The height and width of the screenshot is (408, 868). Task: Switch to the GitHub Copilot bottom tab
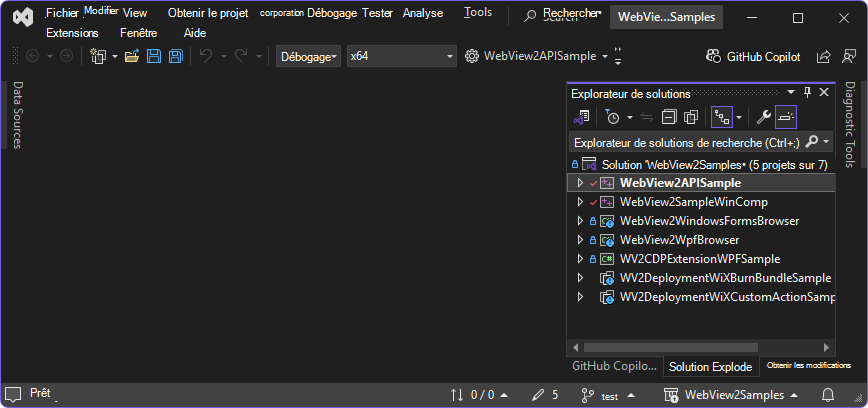[614, 366]
